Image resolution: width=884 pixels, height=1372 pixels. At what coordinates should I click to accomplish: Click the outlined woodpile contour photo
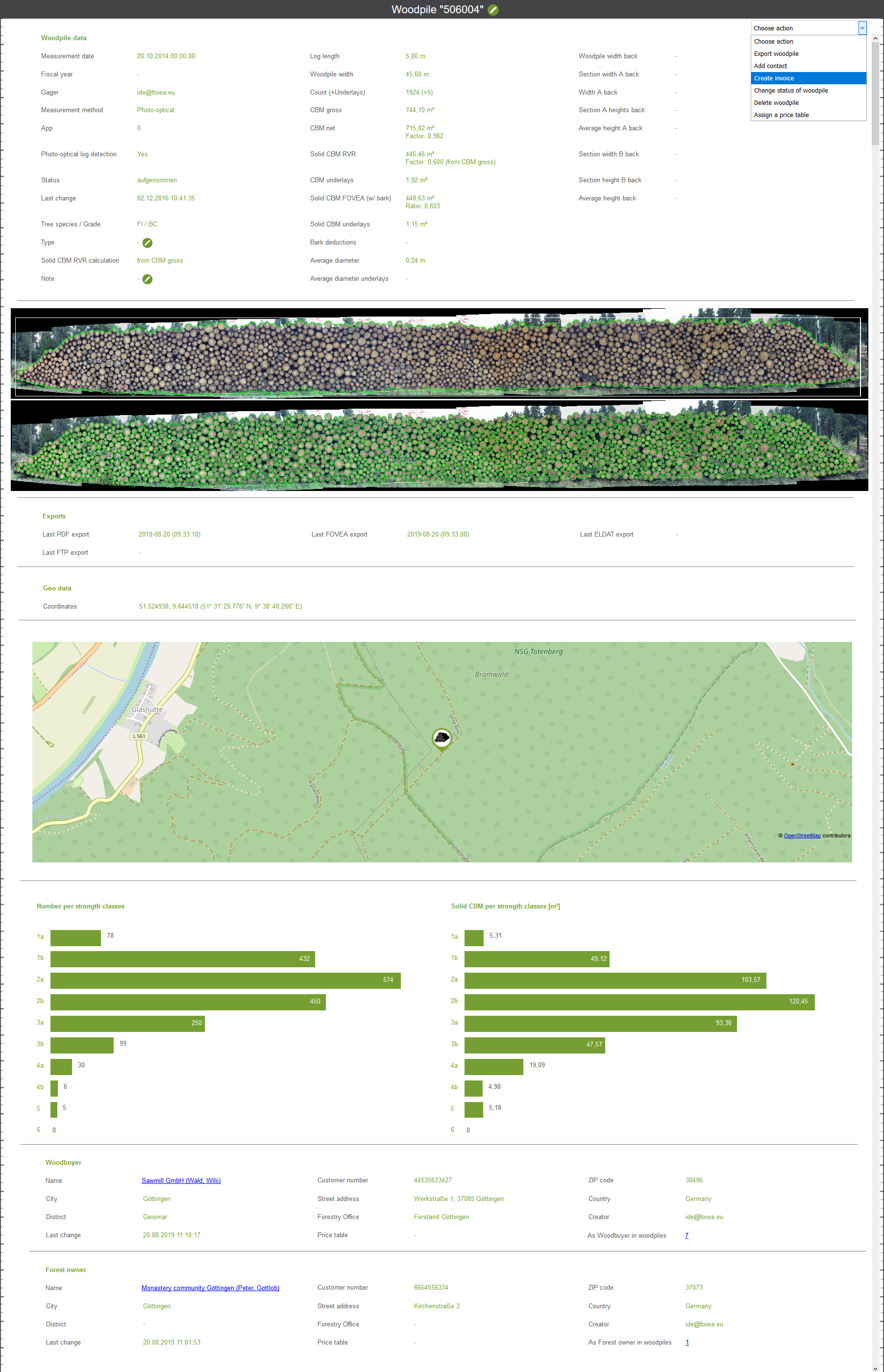coord(439,353)
